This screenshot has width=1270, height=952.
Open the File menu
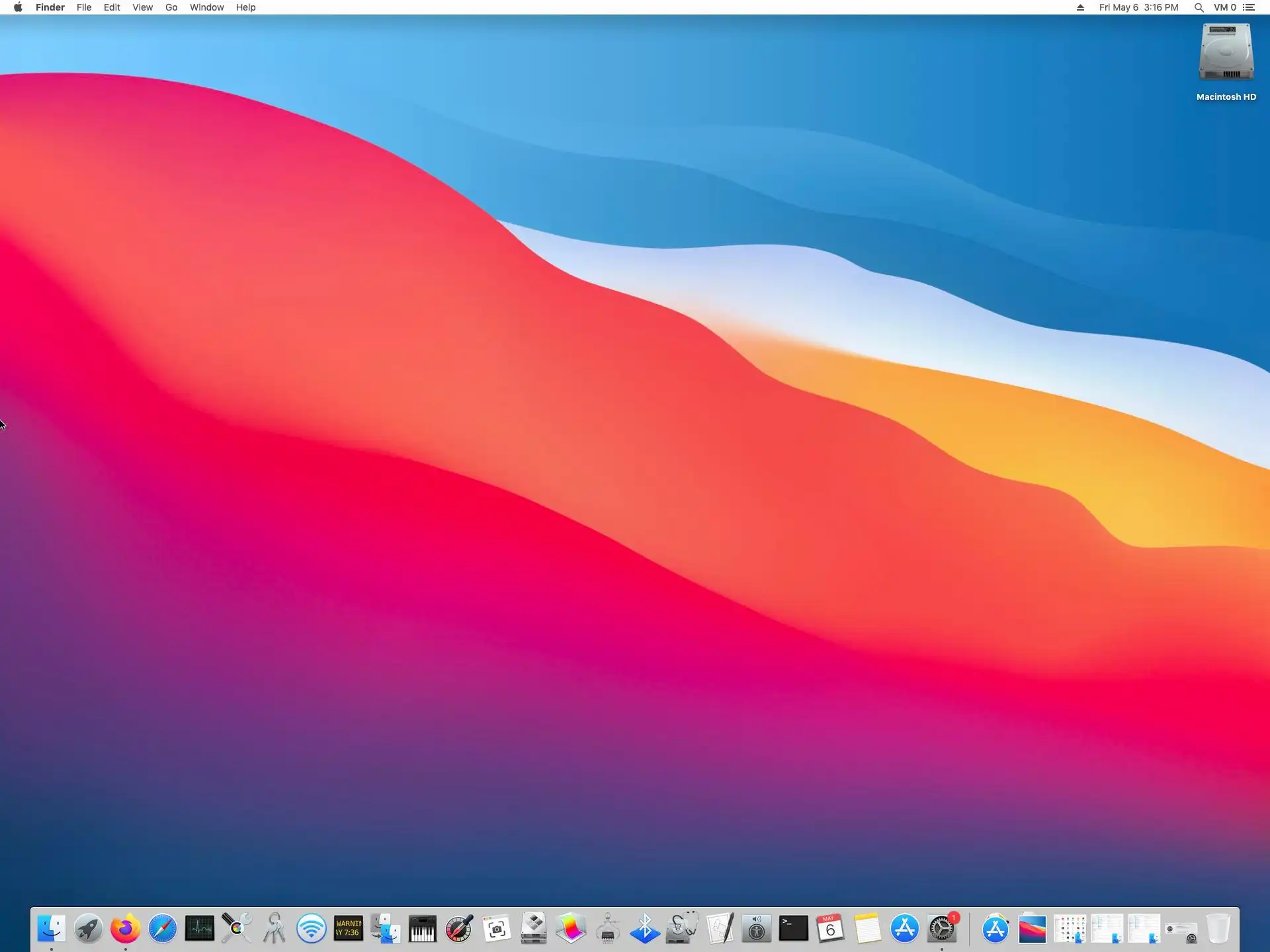point(84,7)
